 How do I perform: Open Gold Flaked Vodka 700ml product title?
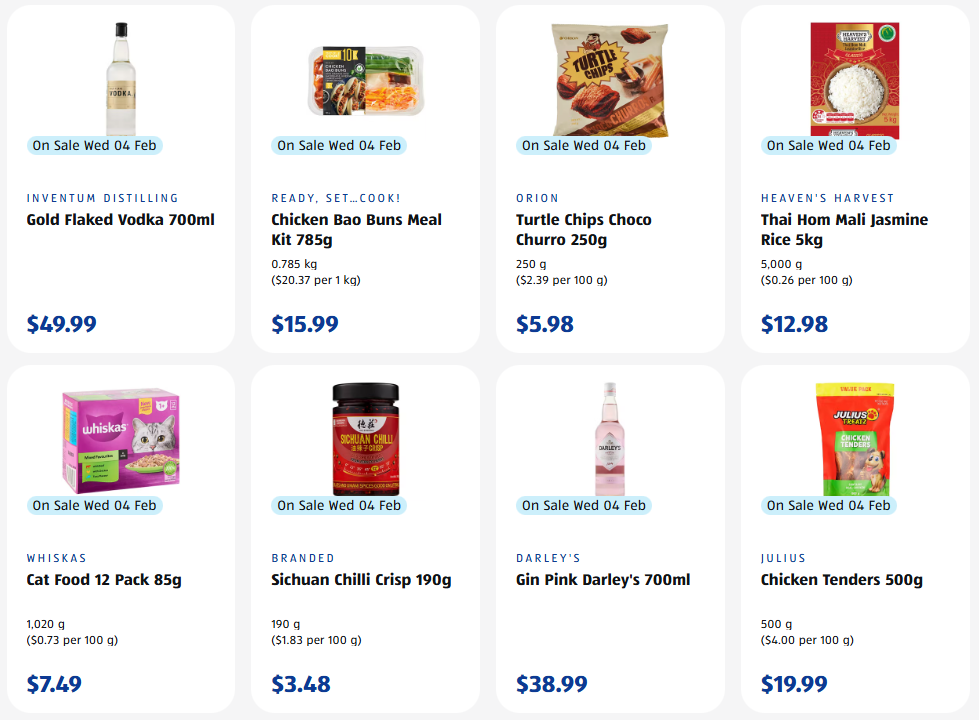click(x=120, y=220)
